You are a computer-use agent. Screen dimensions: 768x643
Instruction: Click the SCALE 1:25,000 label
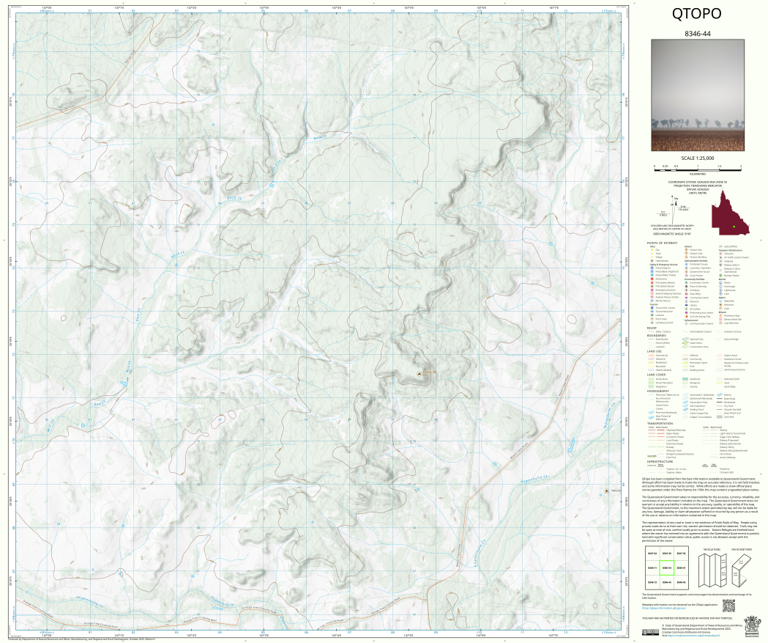coord(697,158)
